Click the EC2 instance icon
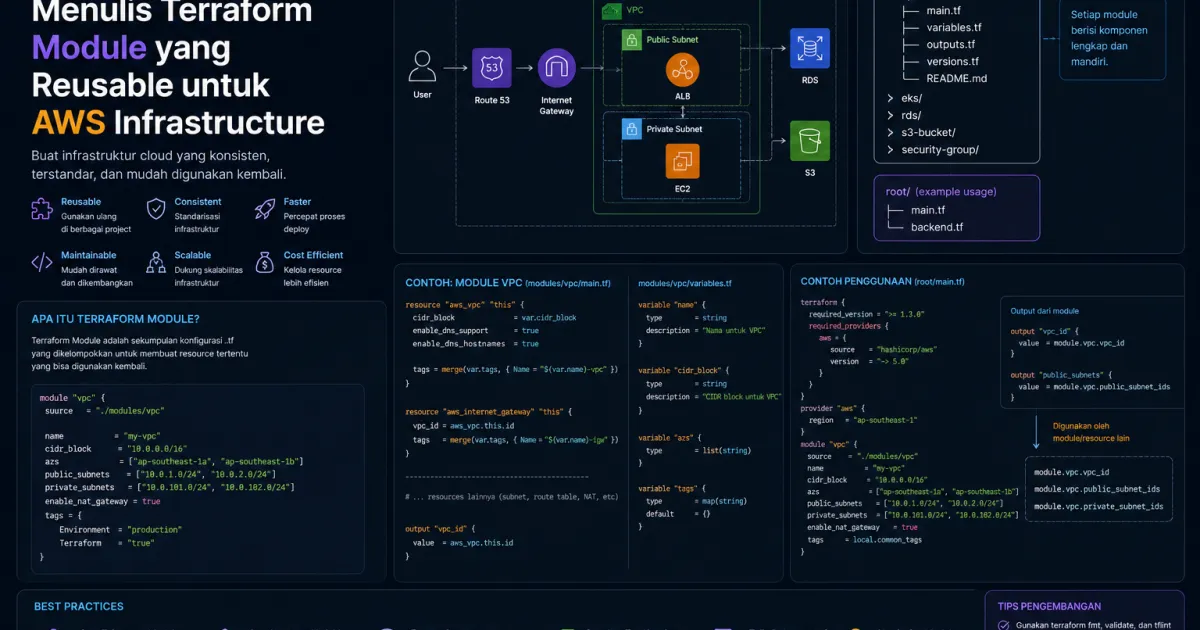The image size is (1200, 630). click(683, 160)
